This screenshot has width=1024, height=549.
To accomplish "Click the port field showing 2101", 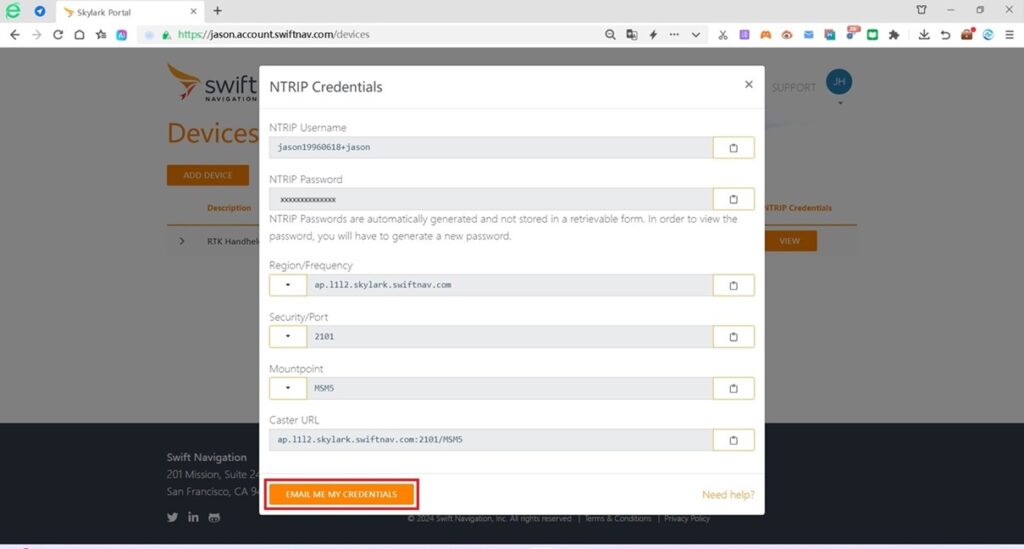I will point(509,337).
